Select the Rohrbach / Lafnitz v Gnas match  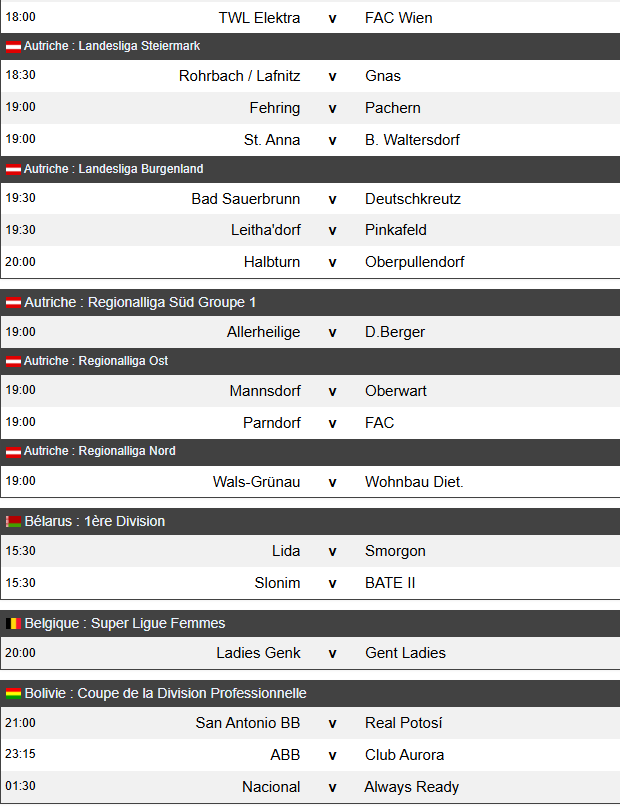[310, 76]
